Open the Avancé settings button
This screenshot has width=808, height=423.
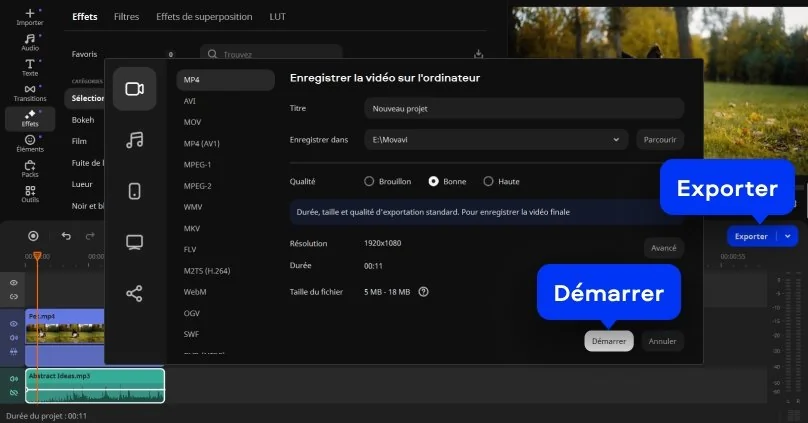click(663, 248)
